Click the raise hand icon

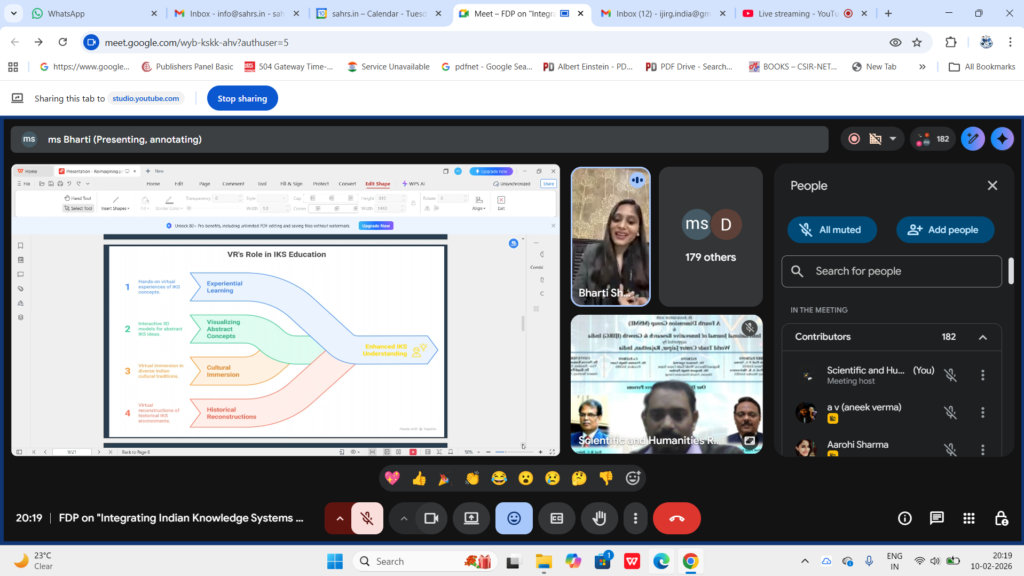[599, 518]
